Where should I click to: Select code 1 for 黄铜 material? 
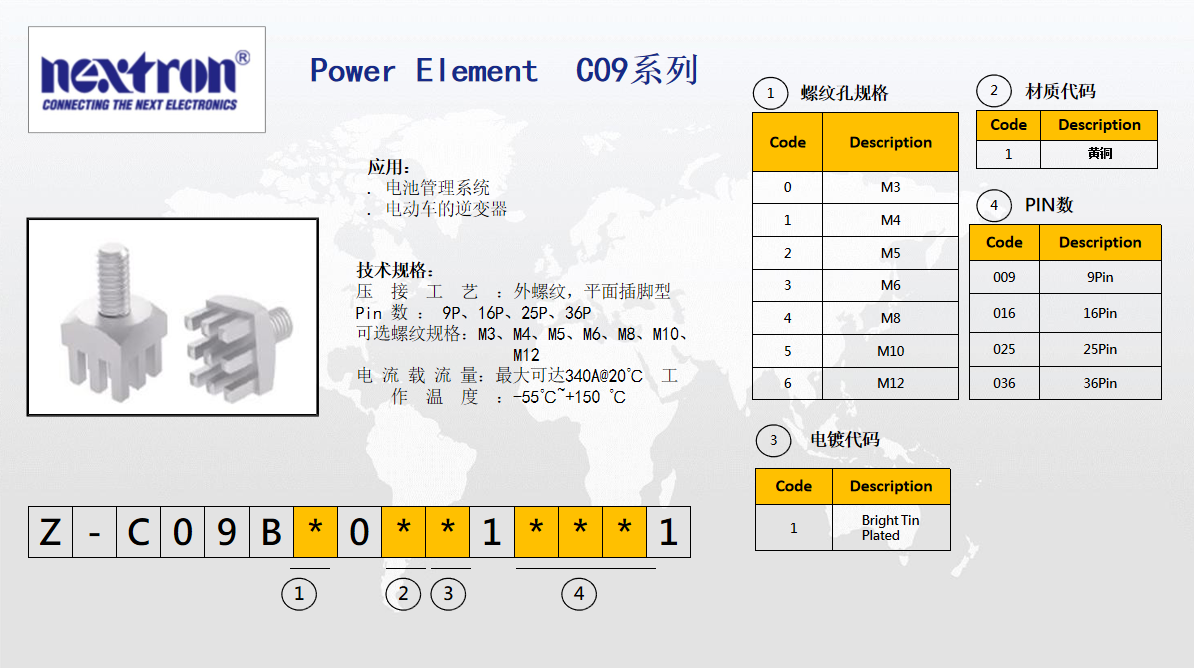coord(1007,154)
